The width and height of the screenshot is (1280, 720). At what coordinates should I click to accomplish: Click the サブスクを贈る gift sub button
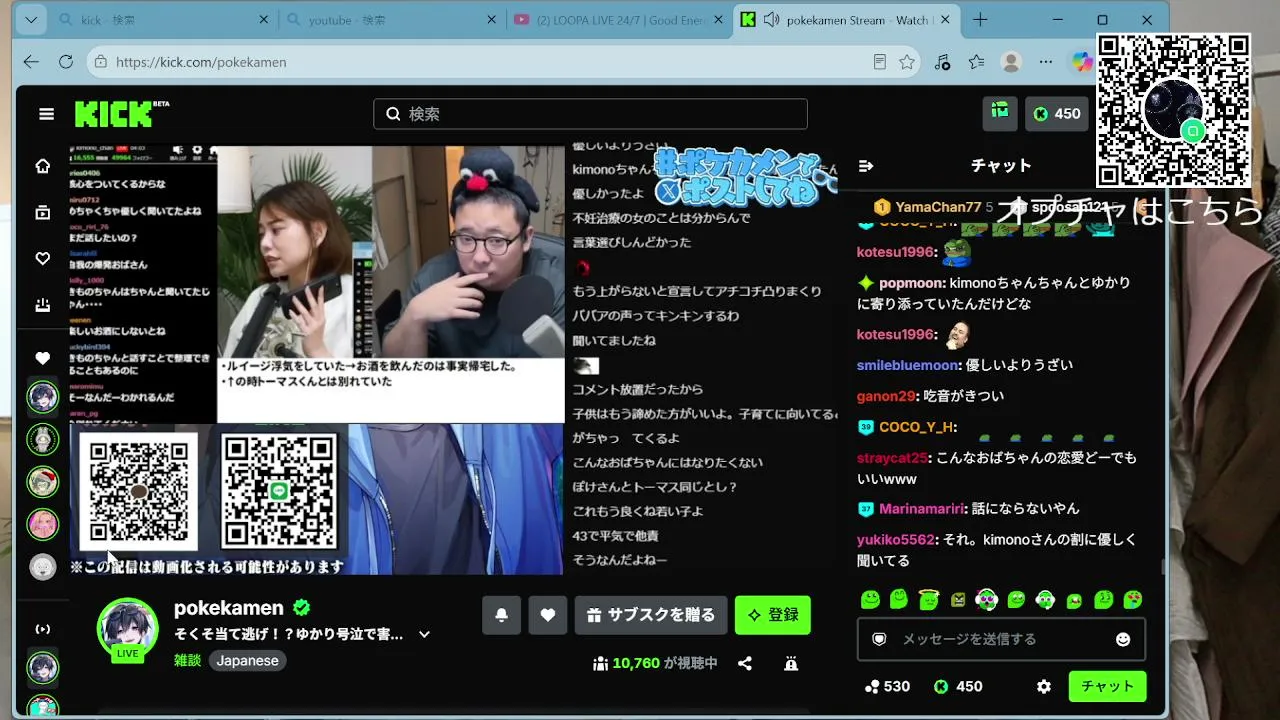click(651, 615)
